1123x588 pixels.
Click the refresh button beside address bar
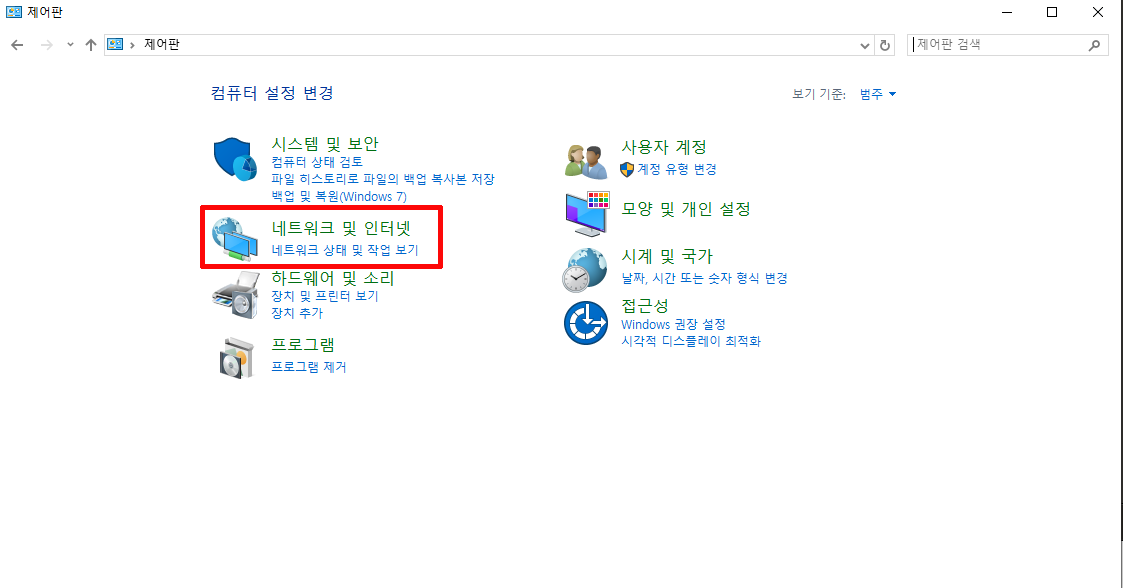click(885, 45)
